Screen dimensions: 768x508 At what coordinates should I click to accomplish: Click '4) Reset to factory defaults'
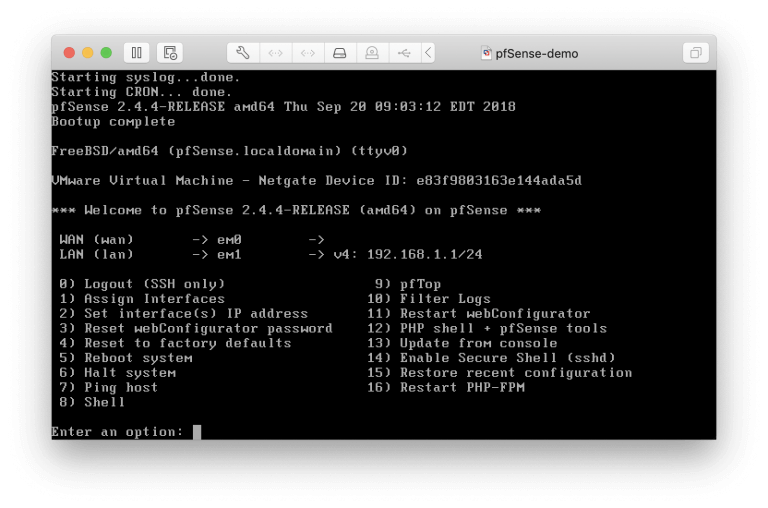(x=175, y=343)
